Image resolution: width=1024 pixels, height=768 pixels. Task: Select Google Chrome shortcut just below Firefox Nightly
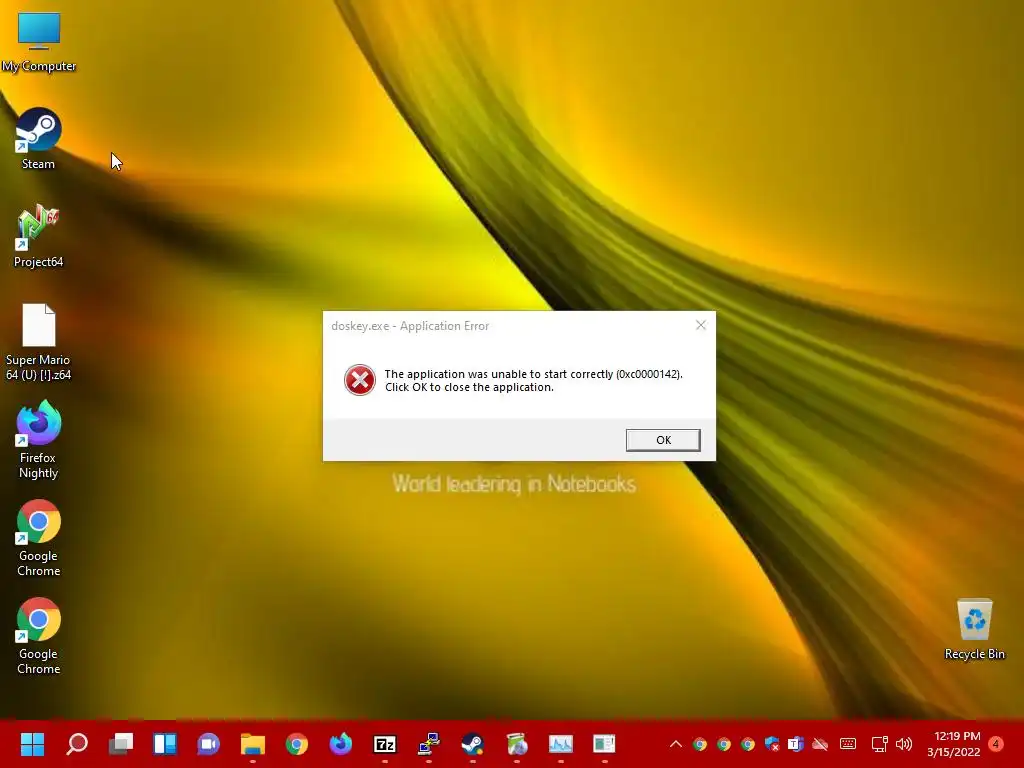click(x=39, y=538)
